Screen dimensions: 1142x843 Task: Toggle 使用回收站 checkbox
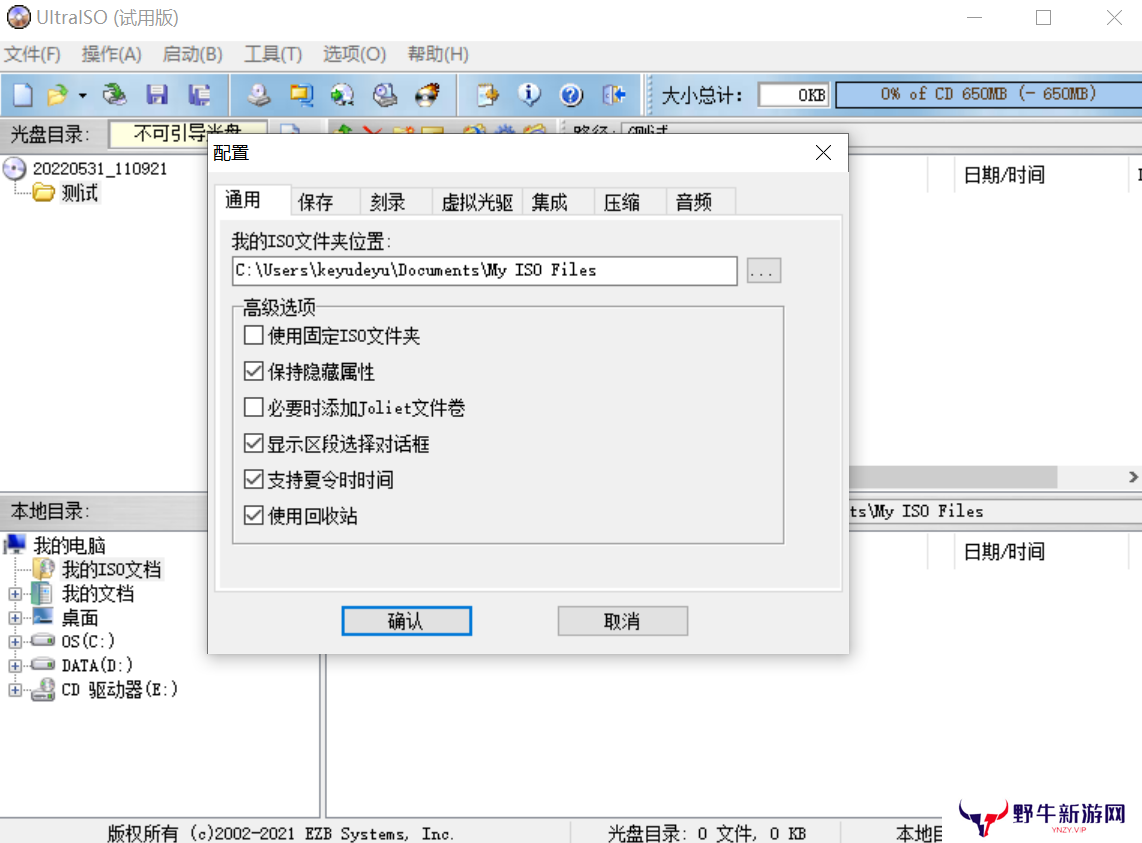[253, 515]
